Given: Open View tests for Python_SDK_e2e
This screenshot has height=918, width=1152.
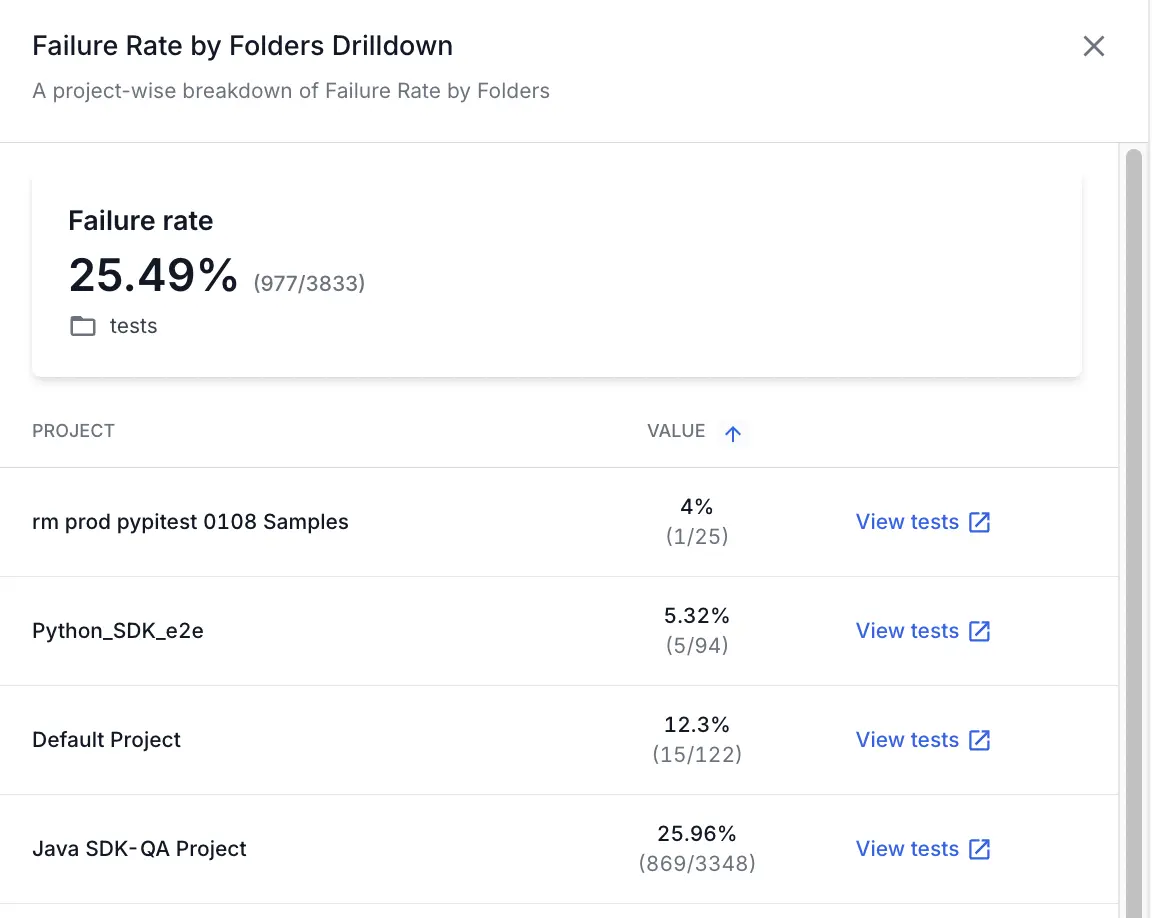Looking at the screenshot, I should pyautogui.click(x=907, y=631).
